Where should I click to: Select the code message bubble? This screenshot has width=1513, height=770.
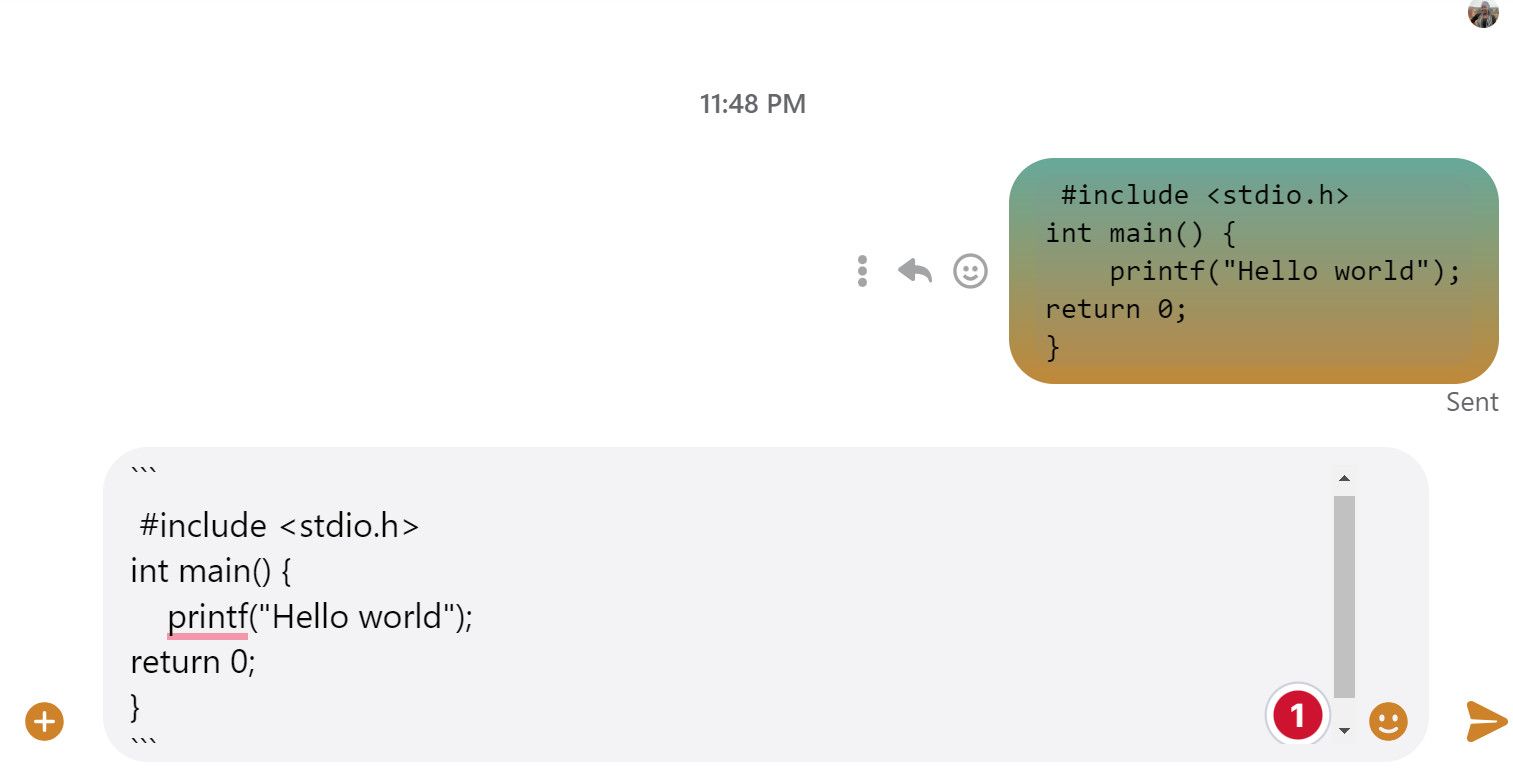(1255, 270)
